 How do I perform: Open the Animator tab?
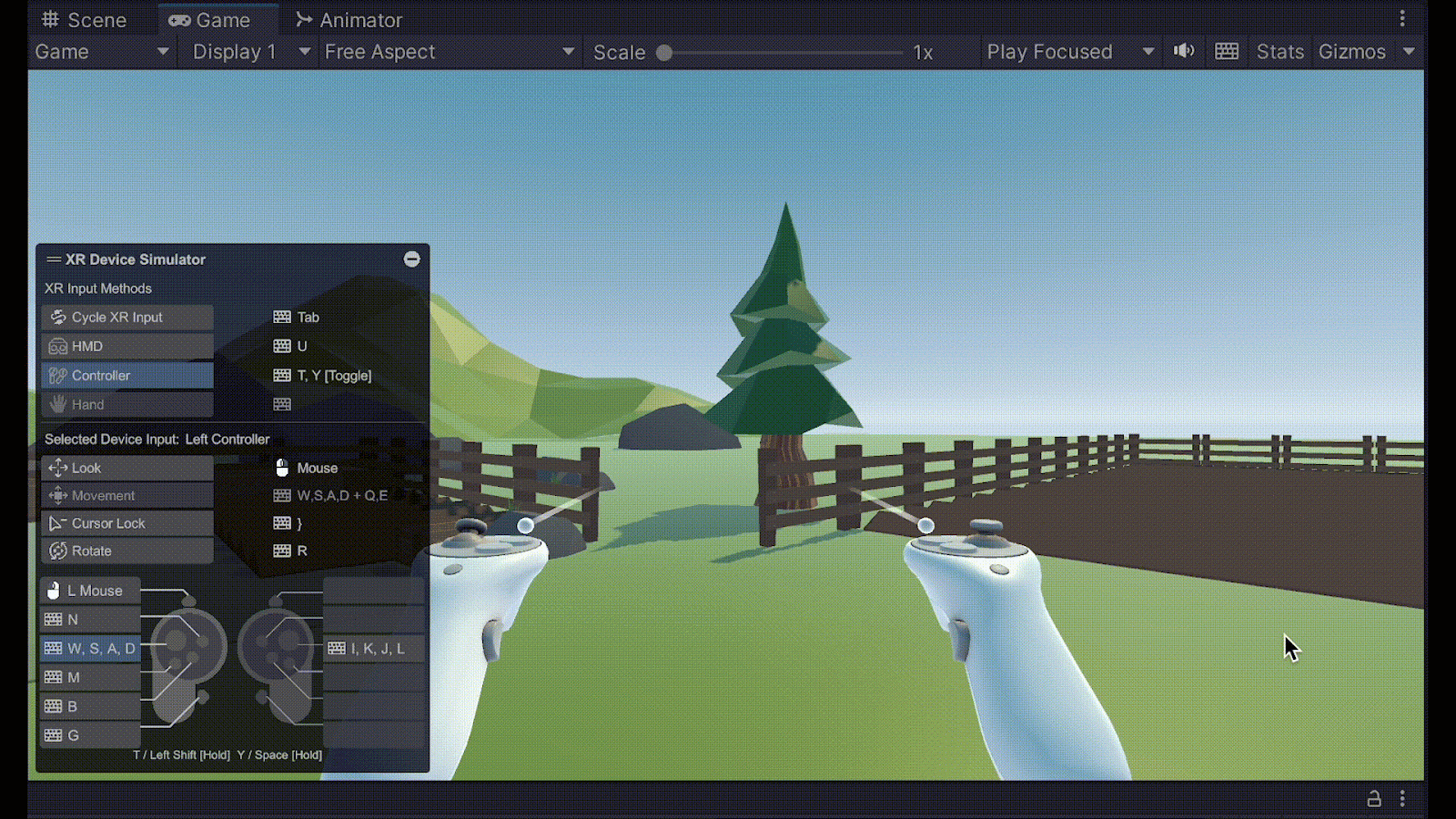click(349, 20)
